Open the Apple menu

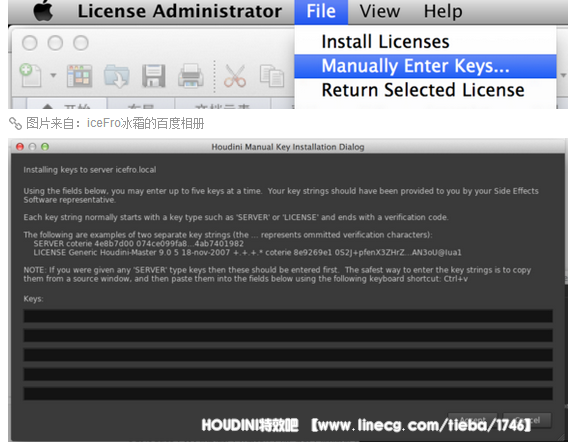point(44,11)
